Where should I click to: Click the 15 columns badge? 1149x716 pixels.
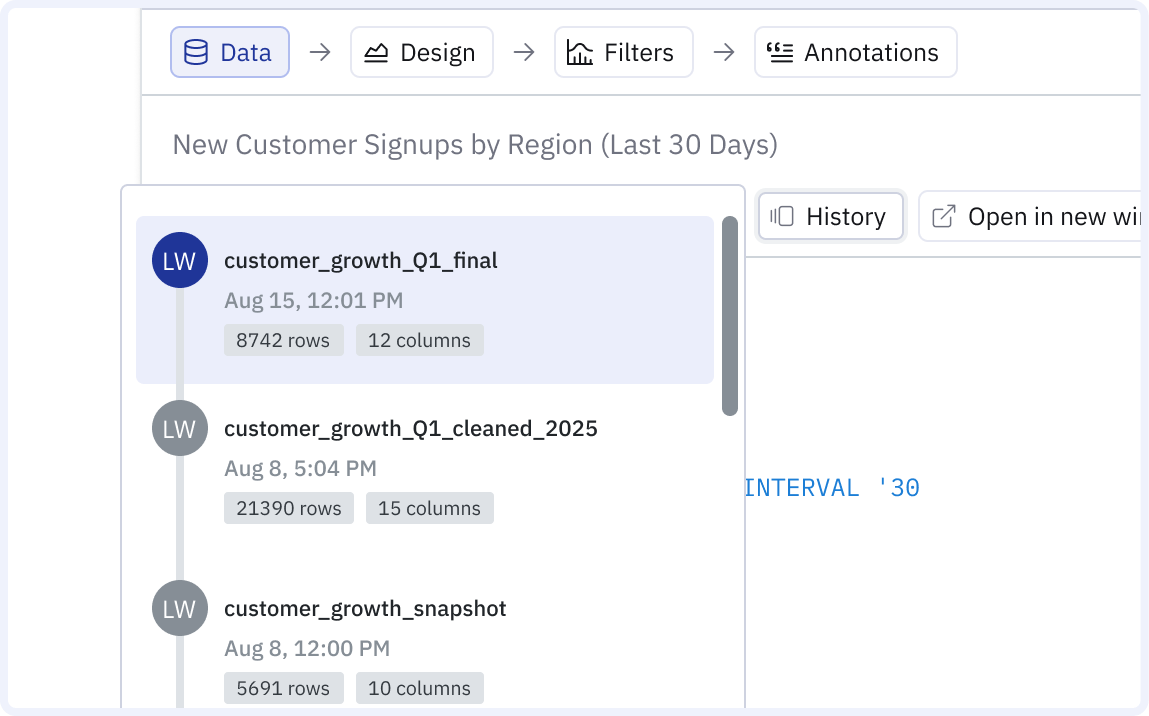pyautogui.click(x=430, y=508)
